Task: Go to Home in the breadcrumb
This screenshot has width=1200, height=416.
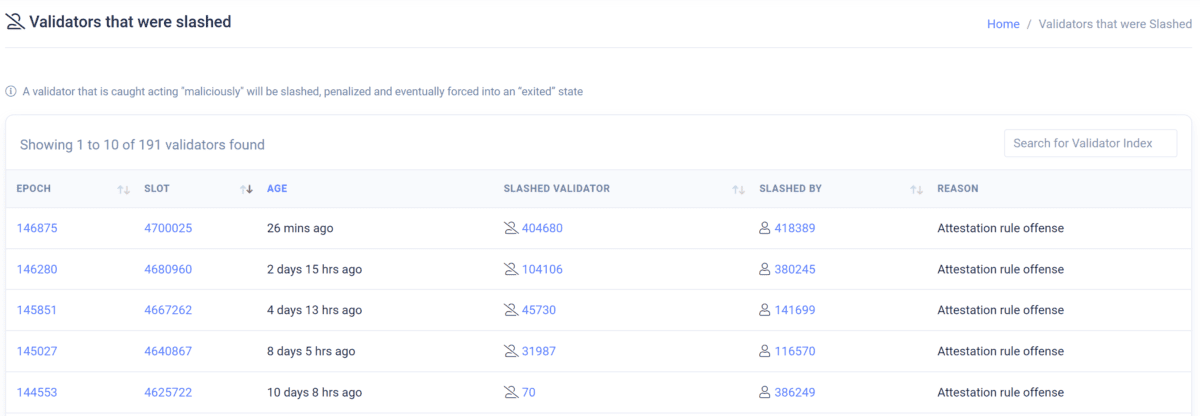Action: pos(1003,24)
